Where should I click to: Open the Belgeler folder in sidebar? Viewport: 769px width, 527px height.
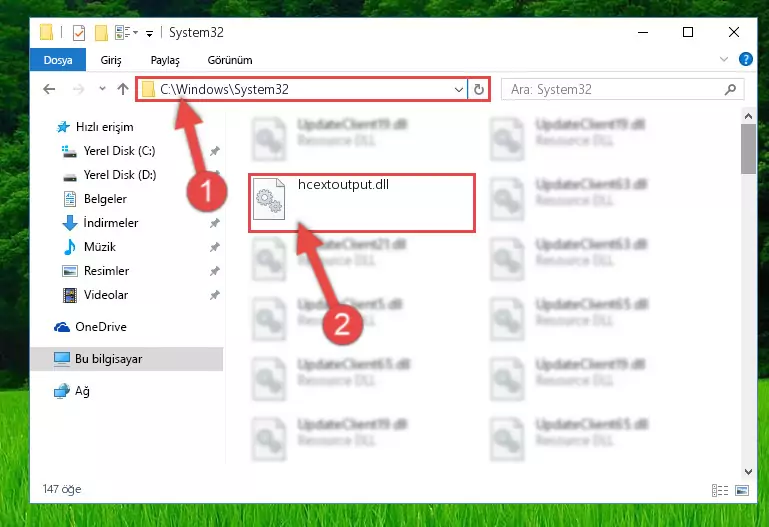tap(105, 199)
